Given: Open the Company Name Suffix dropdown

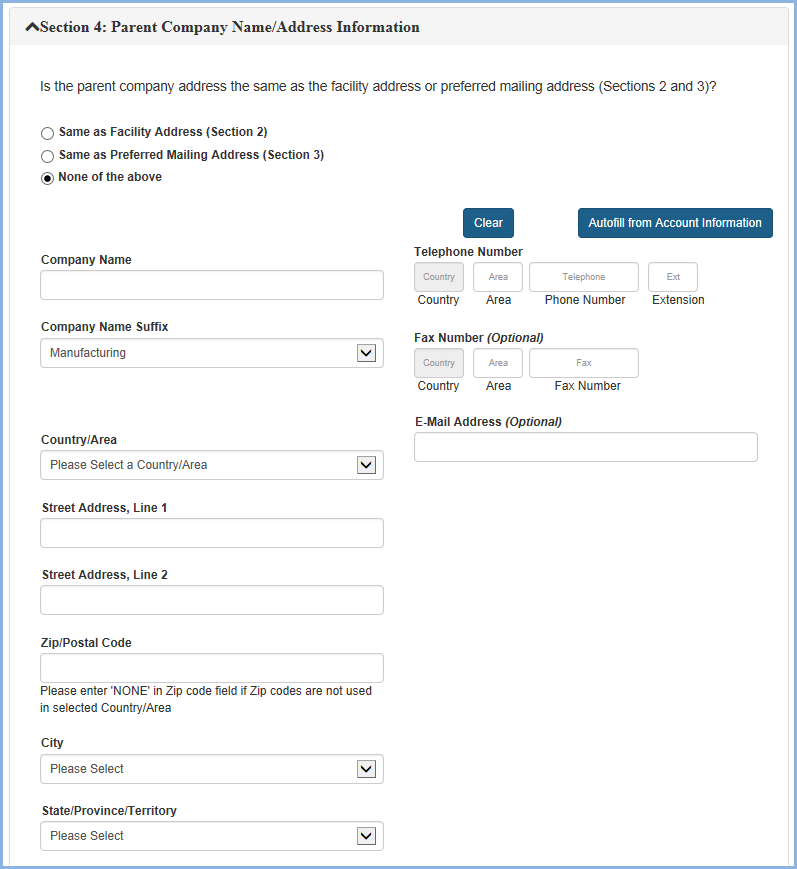Looking at the screenshot, I should [211, 353].
